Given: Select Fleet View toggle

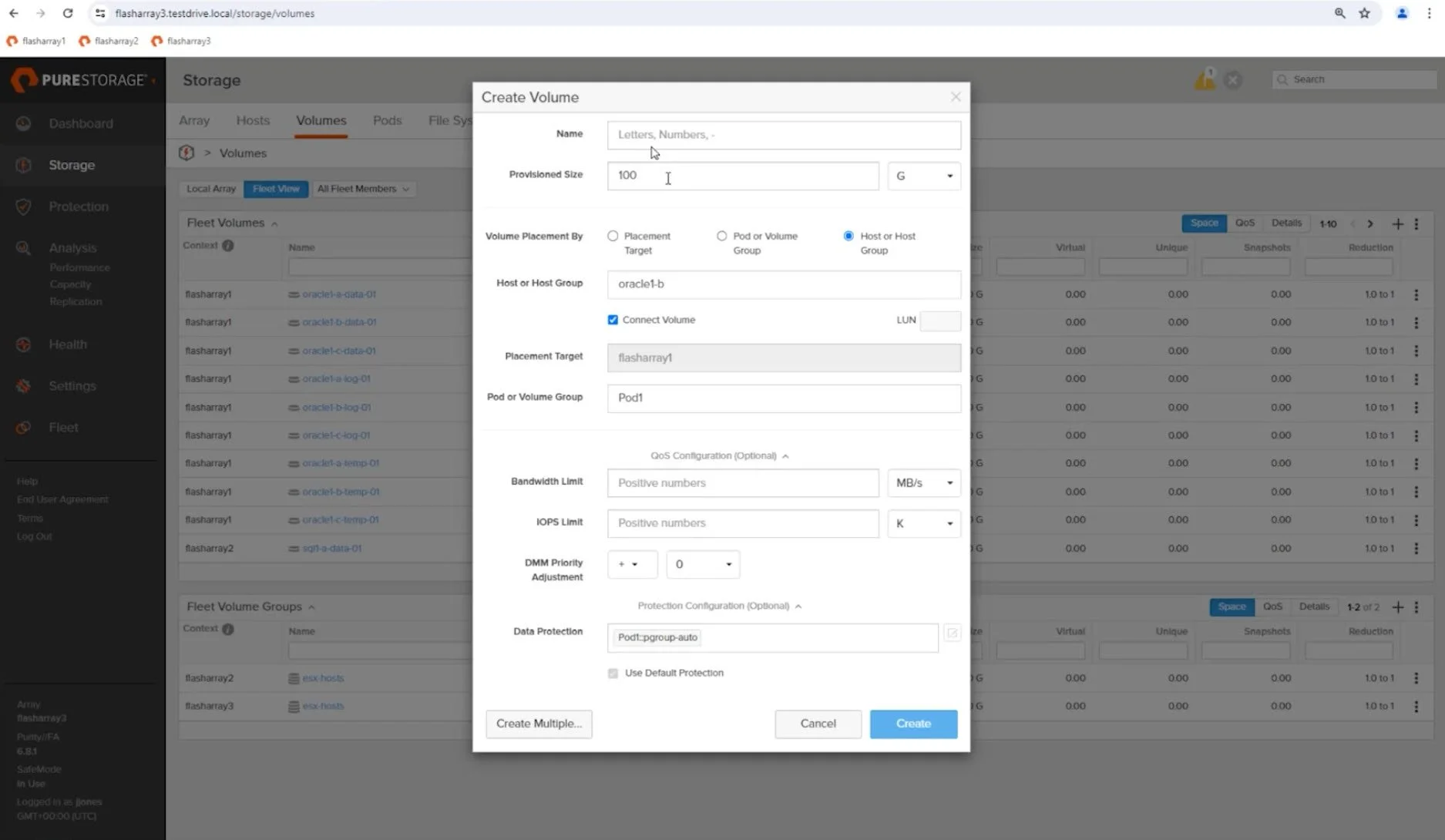Looking at the screenshot, I should (276, 189).
